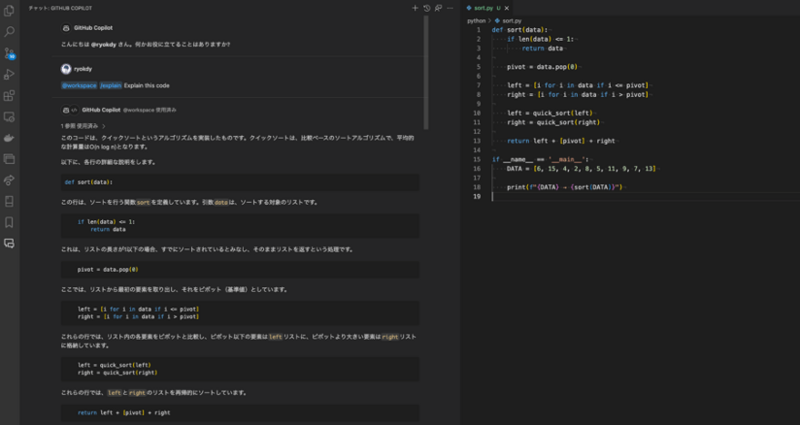Viewport: 800px width, 425px height.
Task: Open Run and Debug view
Action: tap(10, 74)
